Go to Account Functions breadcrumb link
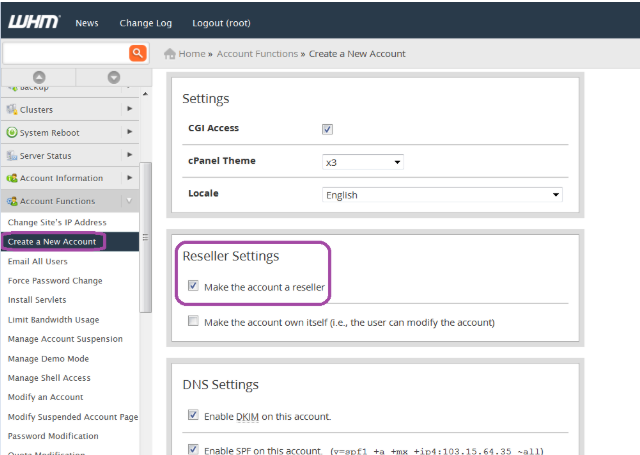 257,53
